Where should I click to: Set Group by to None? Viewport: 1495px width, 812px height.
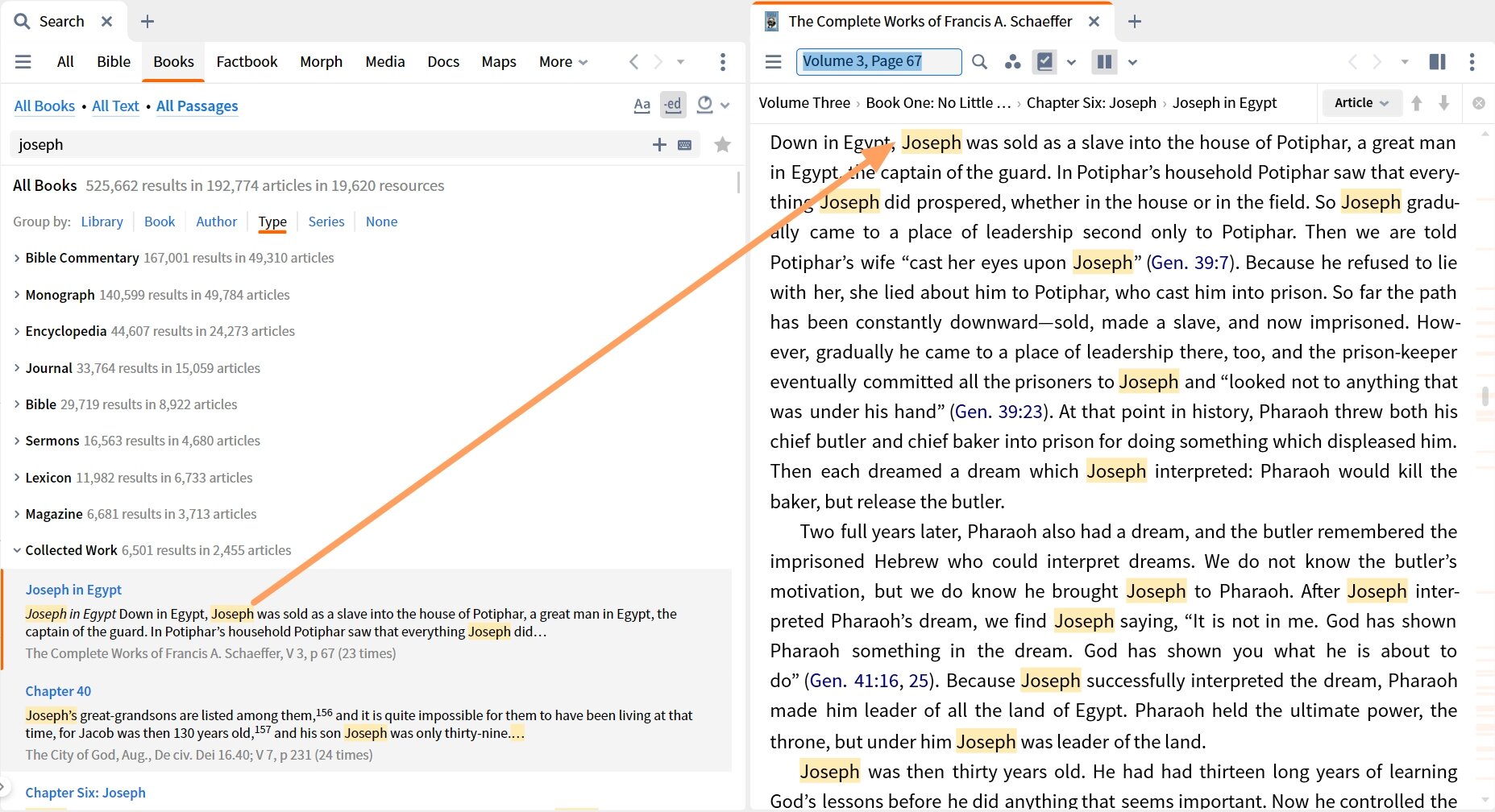[x=382, y=222]
